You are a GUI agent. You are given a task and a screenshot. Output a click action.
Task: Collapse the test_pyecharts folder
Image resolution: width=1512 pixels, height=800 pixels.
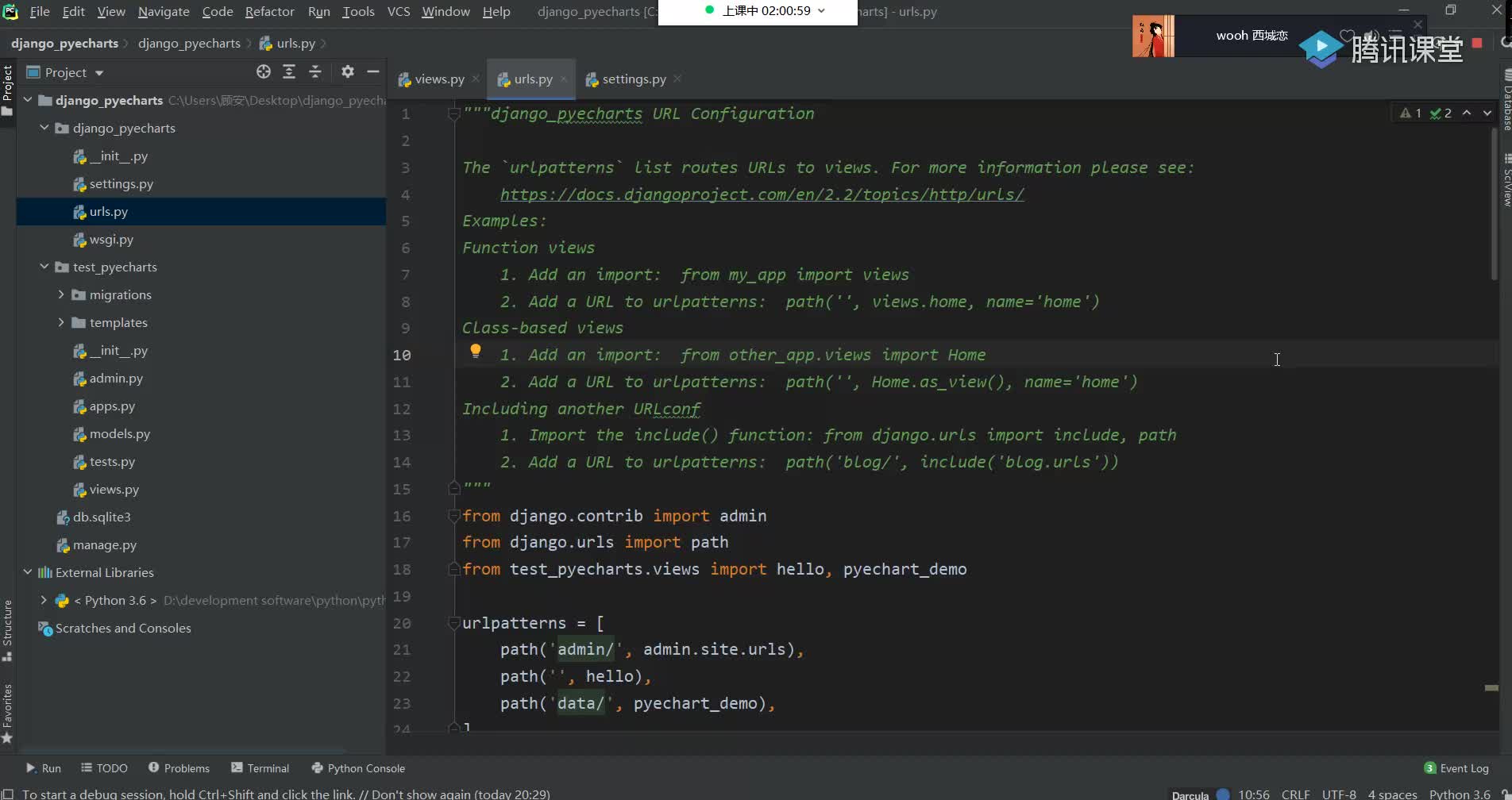[44, 267]
